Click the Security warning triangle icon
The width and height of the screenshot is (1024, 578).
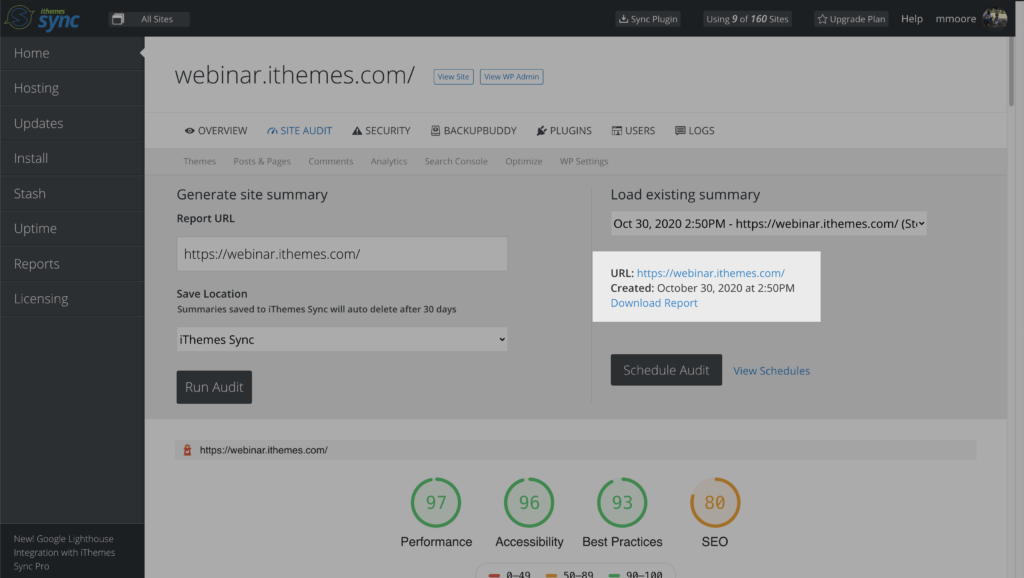(x=357, y=131)
